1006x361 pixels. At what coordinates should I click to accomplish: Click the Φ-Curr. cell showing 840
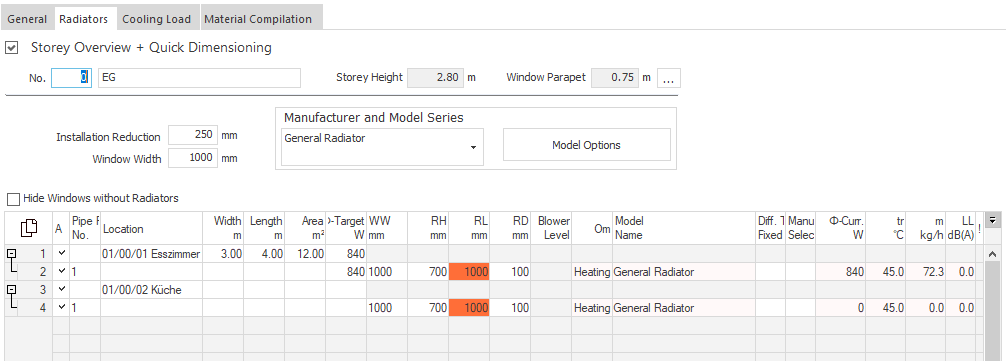[840, 272]
